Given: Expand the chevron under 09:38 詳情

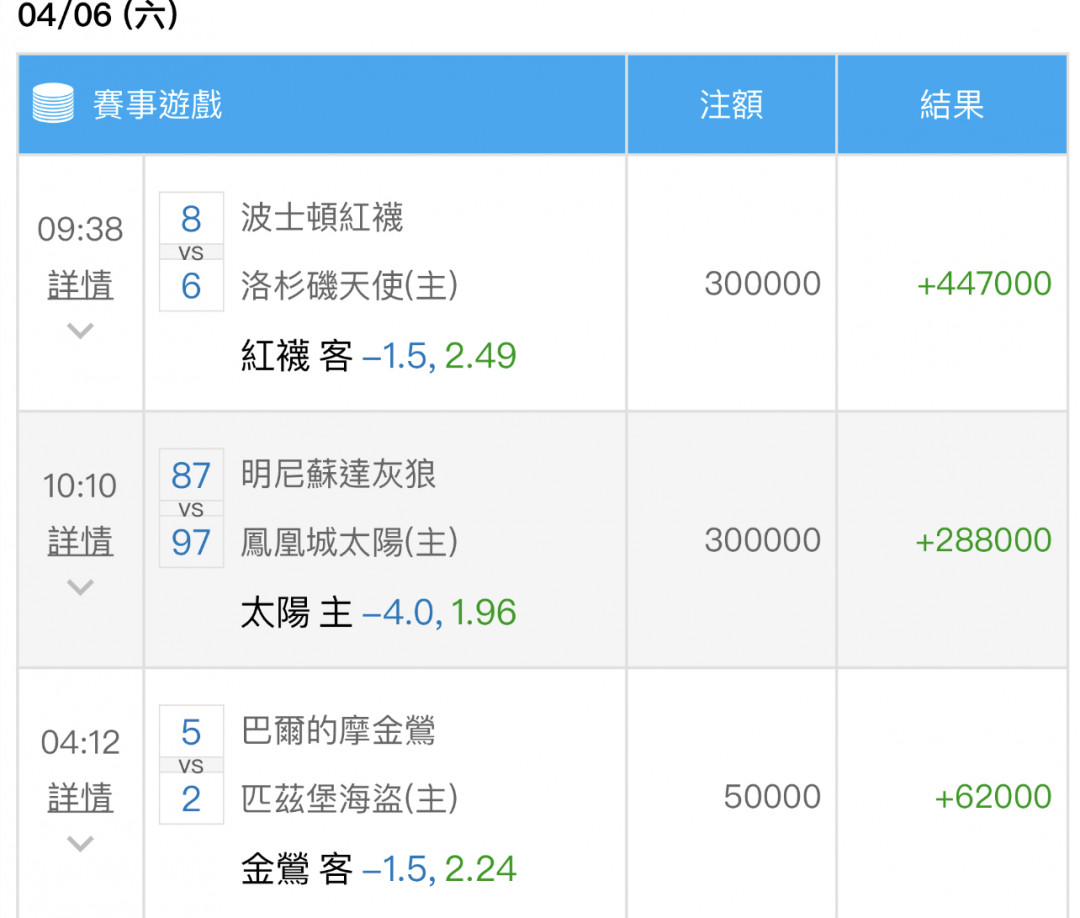Looking at the screenshot, I should pos(80,331).
